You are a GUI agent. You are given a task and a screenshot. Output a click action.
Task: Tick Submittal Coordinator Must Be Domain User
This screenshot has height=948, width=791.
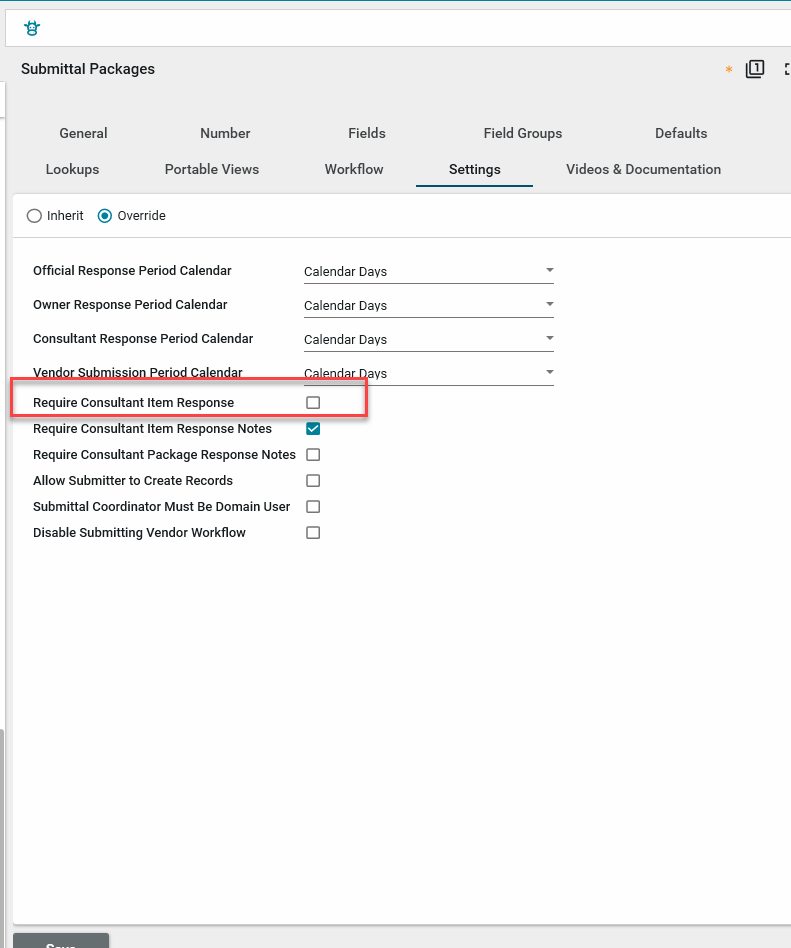[313, 507]
